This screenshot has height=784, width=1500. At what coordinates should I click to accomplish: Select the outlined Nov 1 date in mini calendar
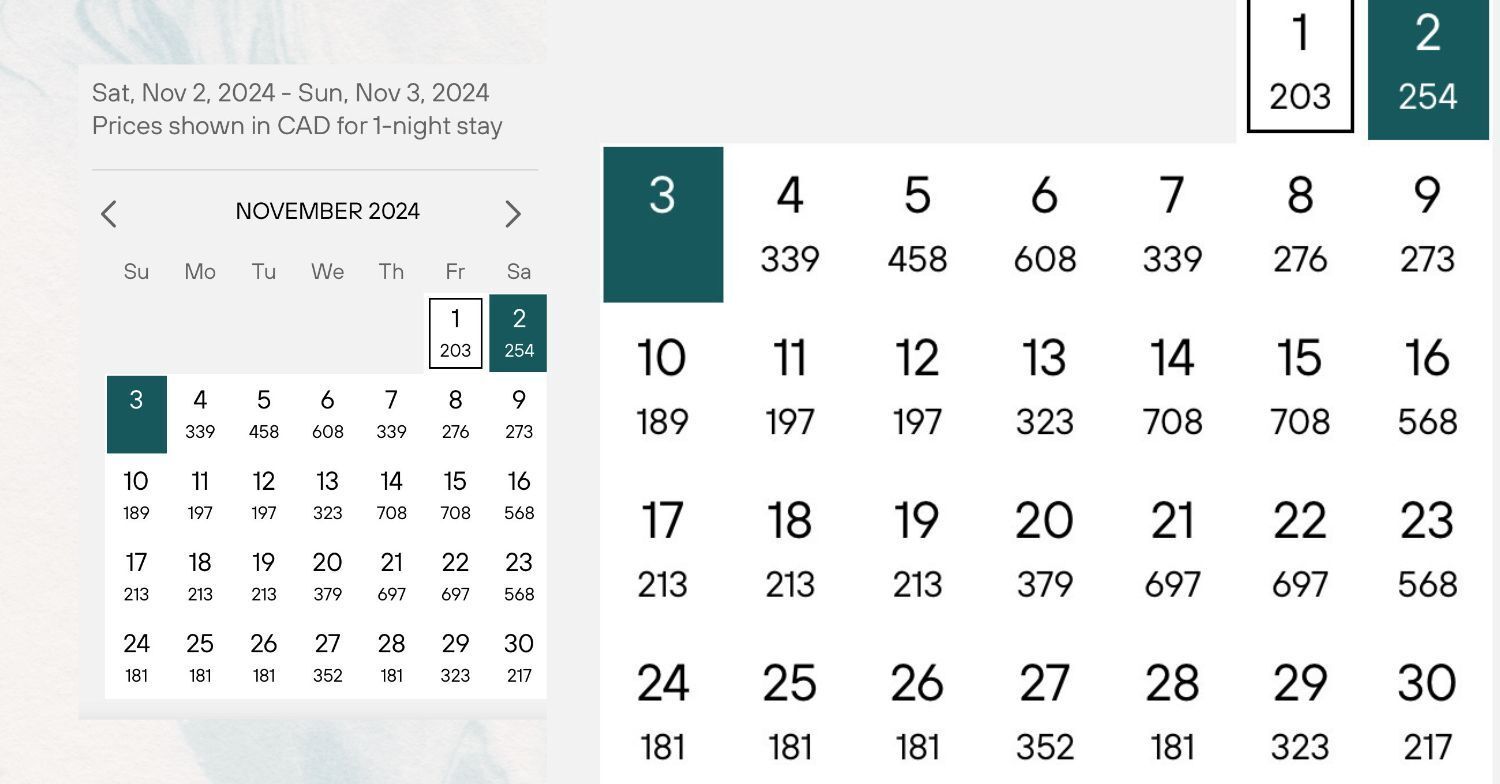click(455, 333)
